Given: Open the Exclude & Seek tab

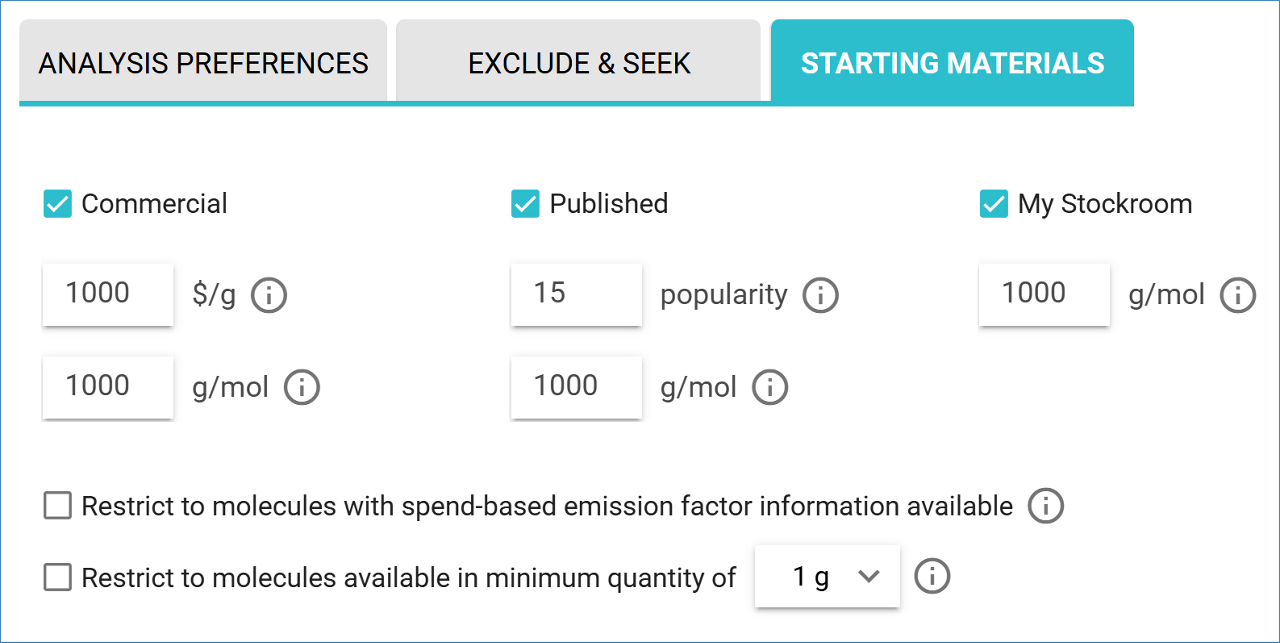Looking at the screenshot, I should pyautogui.click(x=579, y=63).
